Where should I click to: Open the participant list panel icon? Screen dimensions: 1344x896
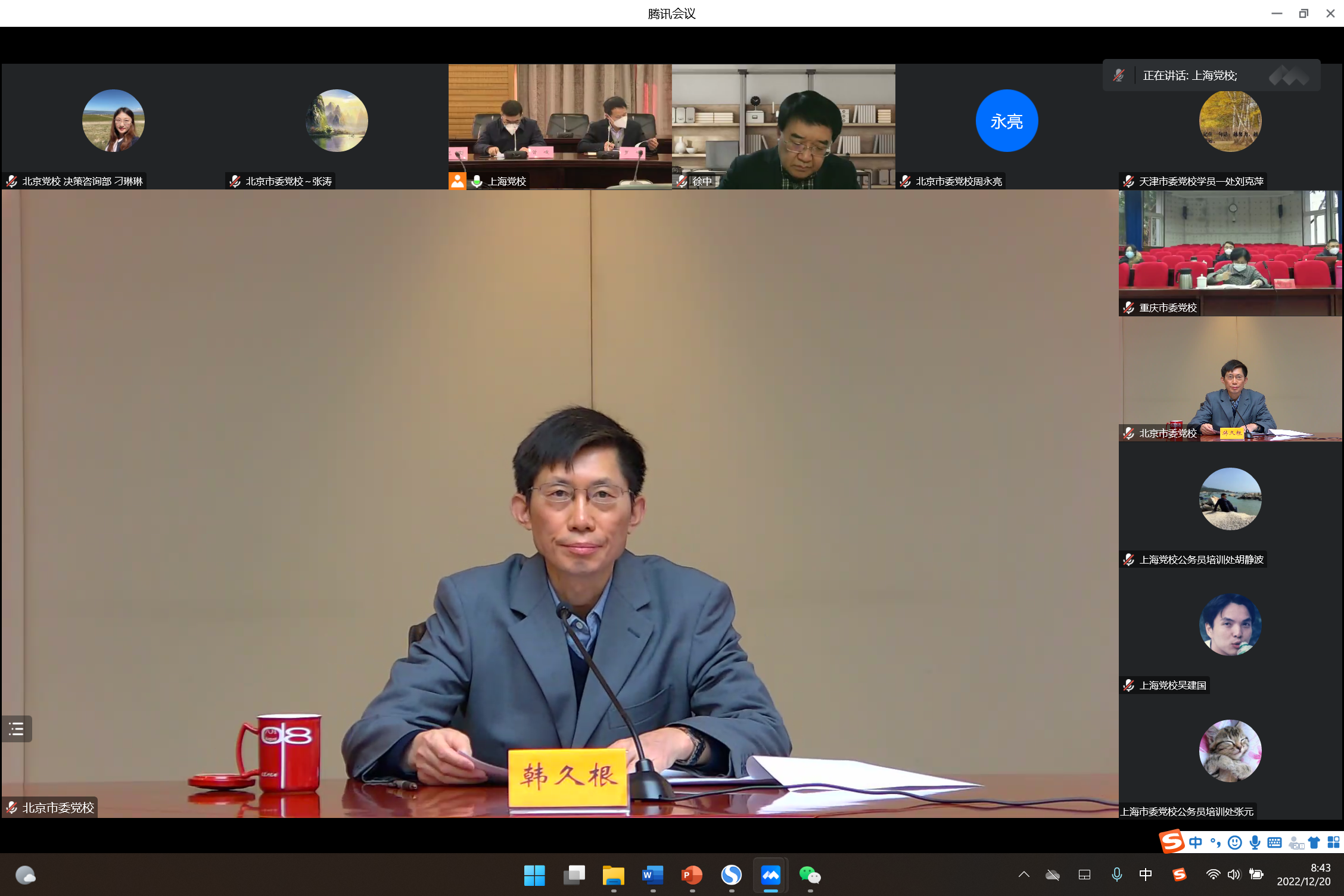click(16, 729)
